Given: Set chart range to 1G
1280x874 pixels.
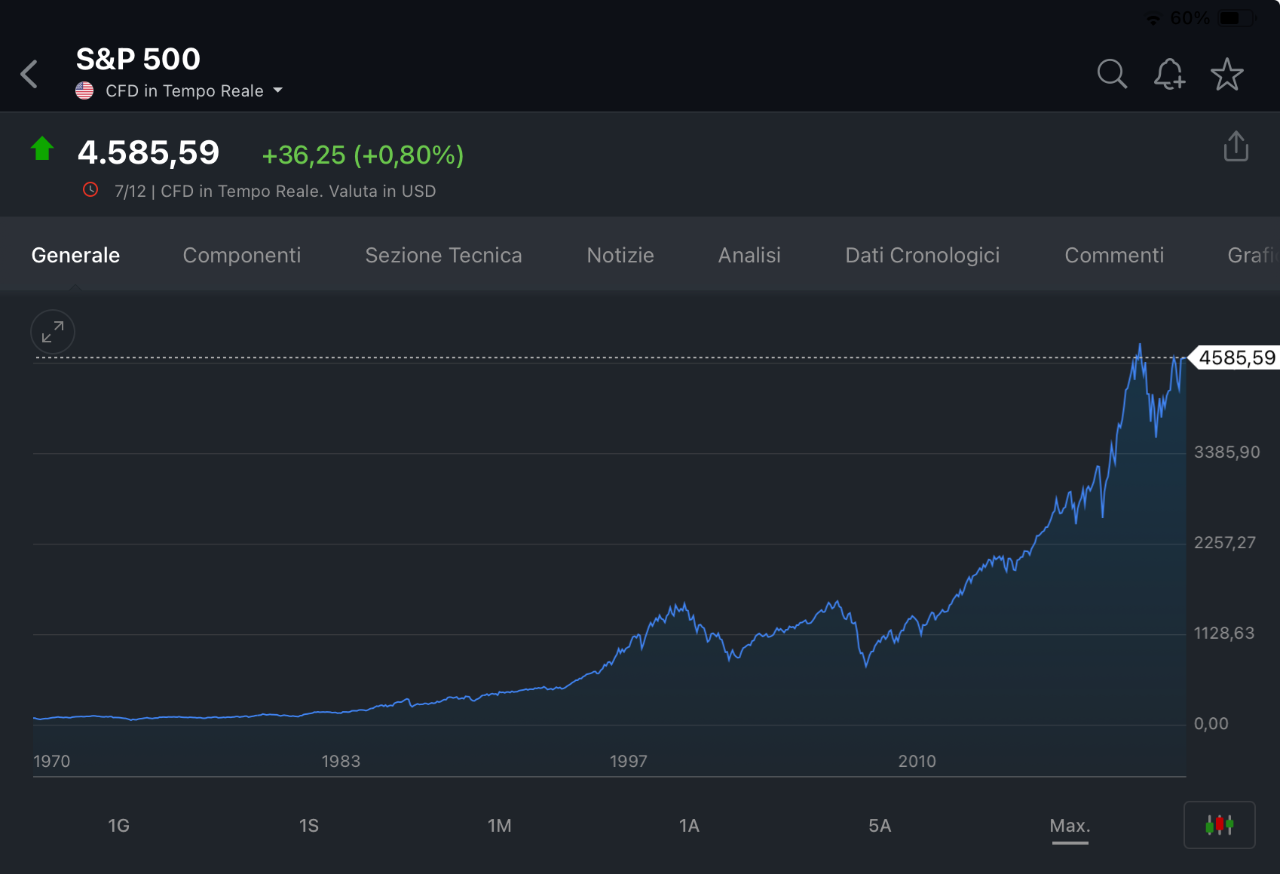Looking at the screenshot, I should (x=119, y=826).
